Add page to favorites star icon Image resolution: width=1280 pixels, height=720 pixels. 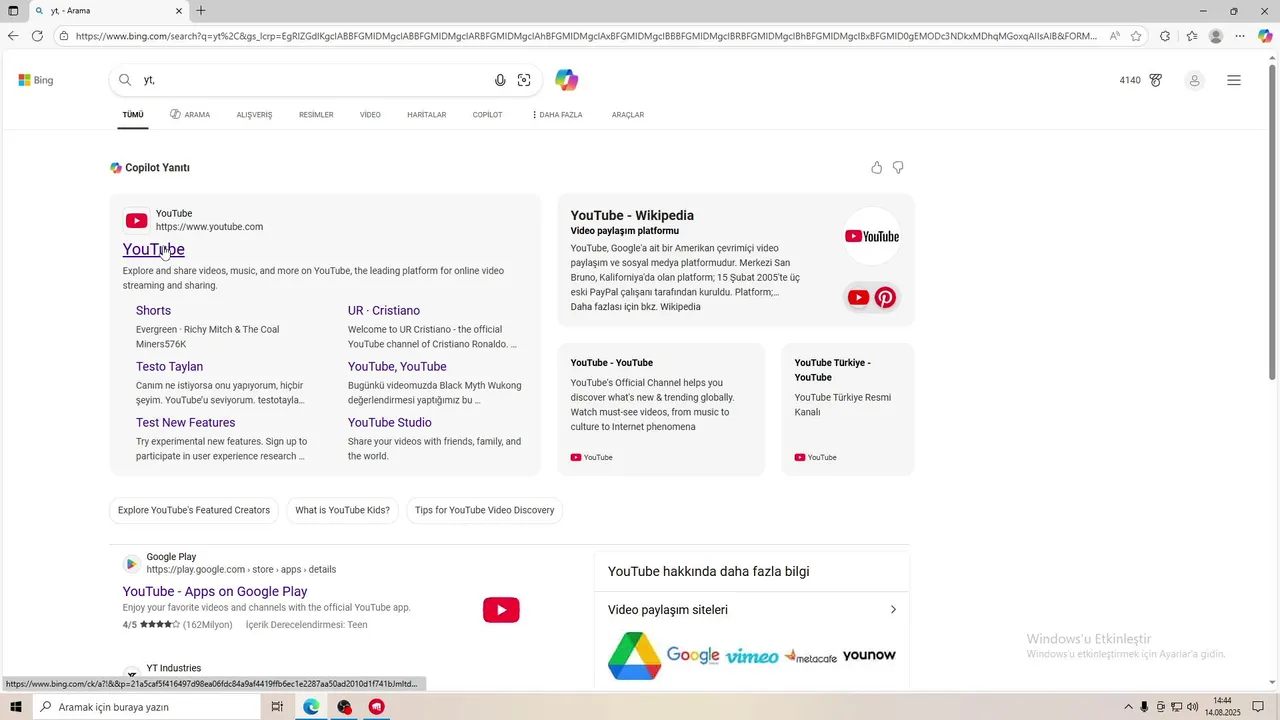tap(1136, 36)
